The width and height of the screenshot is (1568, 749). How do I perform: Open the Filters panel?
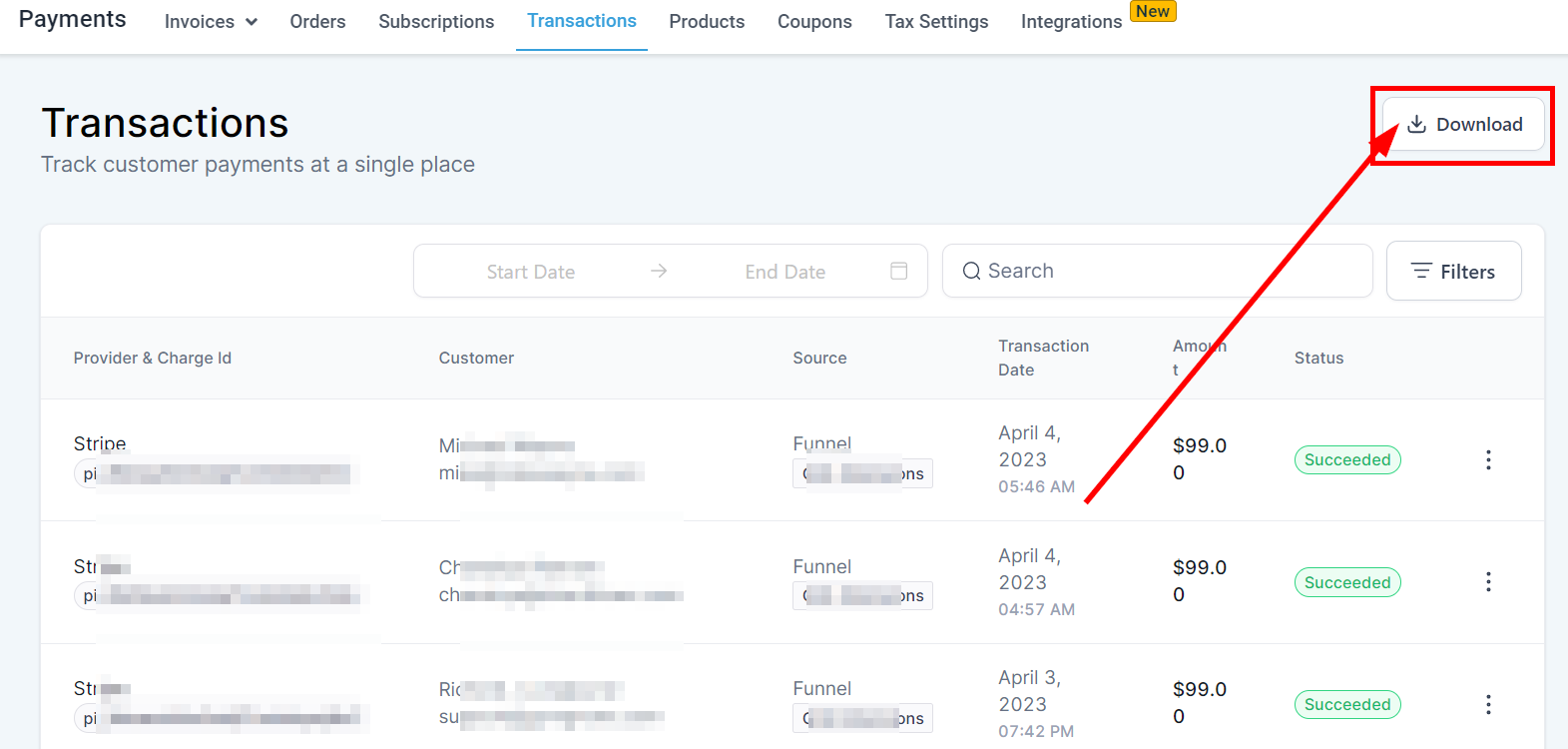(x=1453, y=272)
